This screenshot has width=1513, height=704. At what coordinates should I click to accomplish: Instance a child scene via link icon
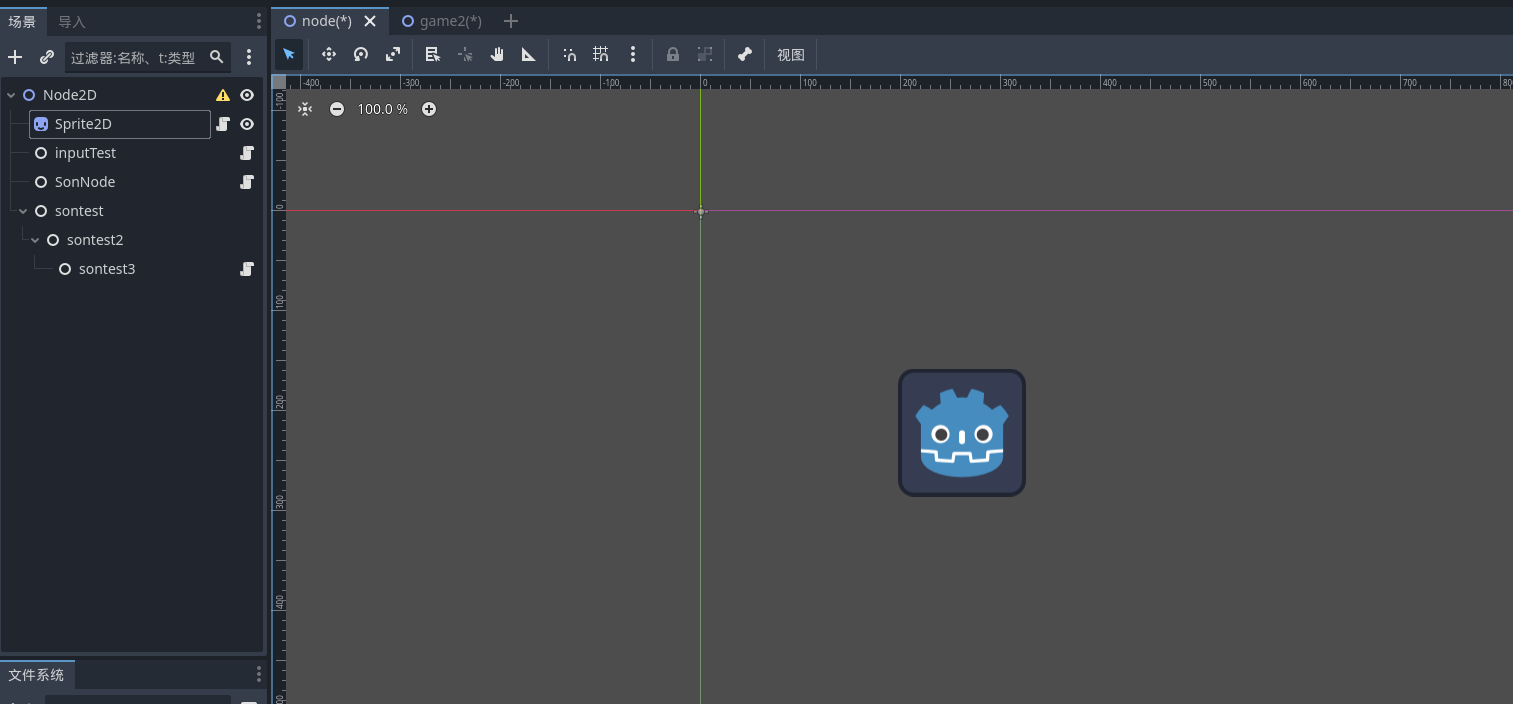[x=47, y=57]
